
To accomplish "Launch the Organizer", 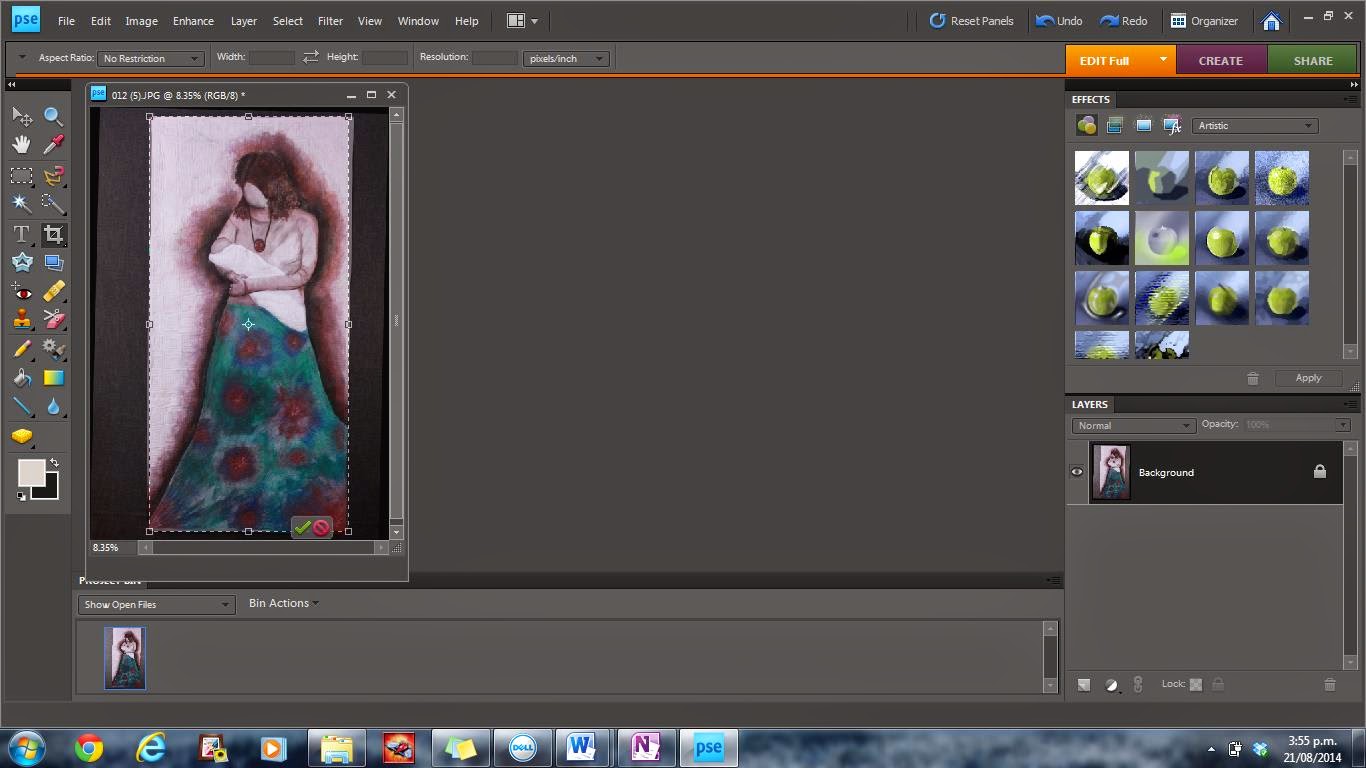I will (1205, 20).
